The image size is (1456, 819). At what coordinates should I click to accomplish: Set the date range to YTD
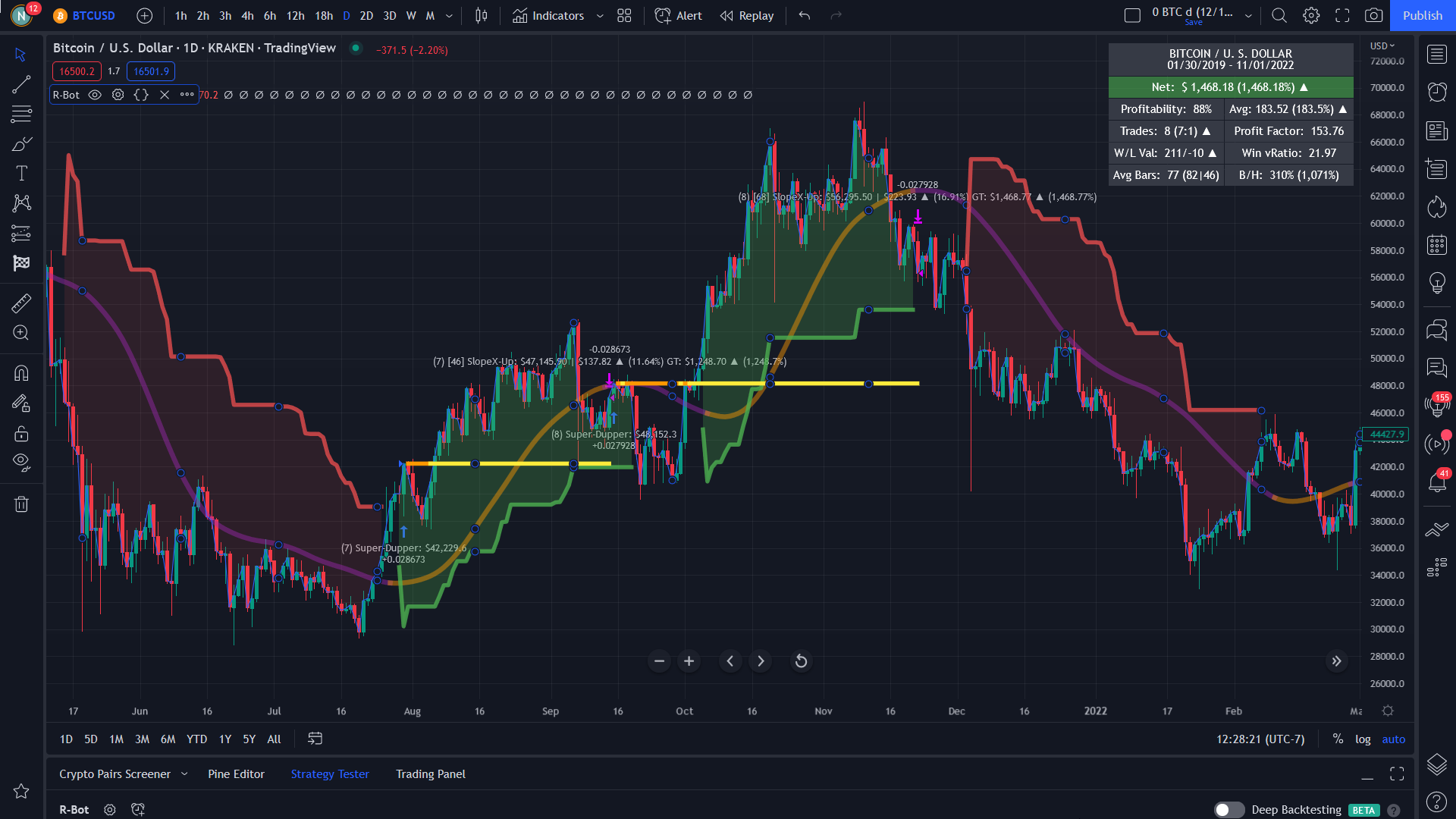(x=196, y=739)
